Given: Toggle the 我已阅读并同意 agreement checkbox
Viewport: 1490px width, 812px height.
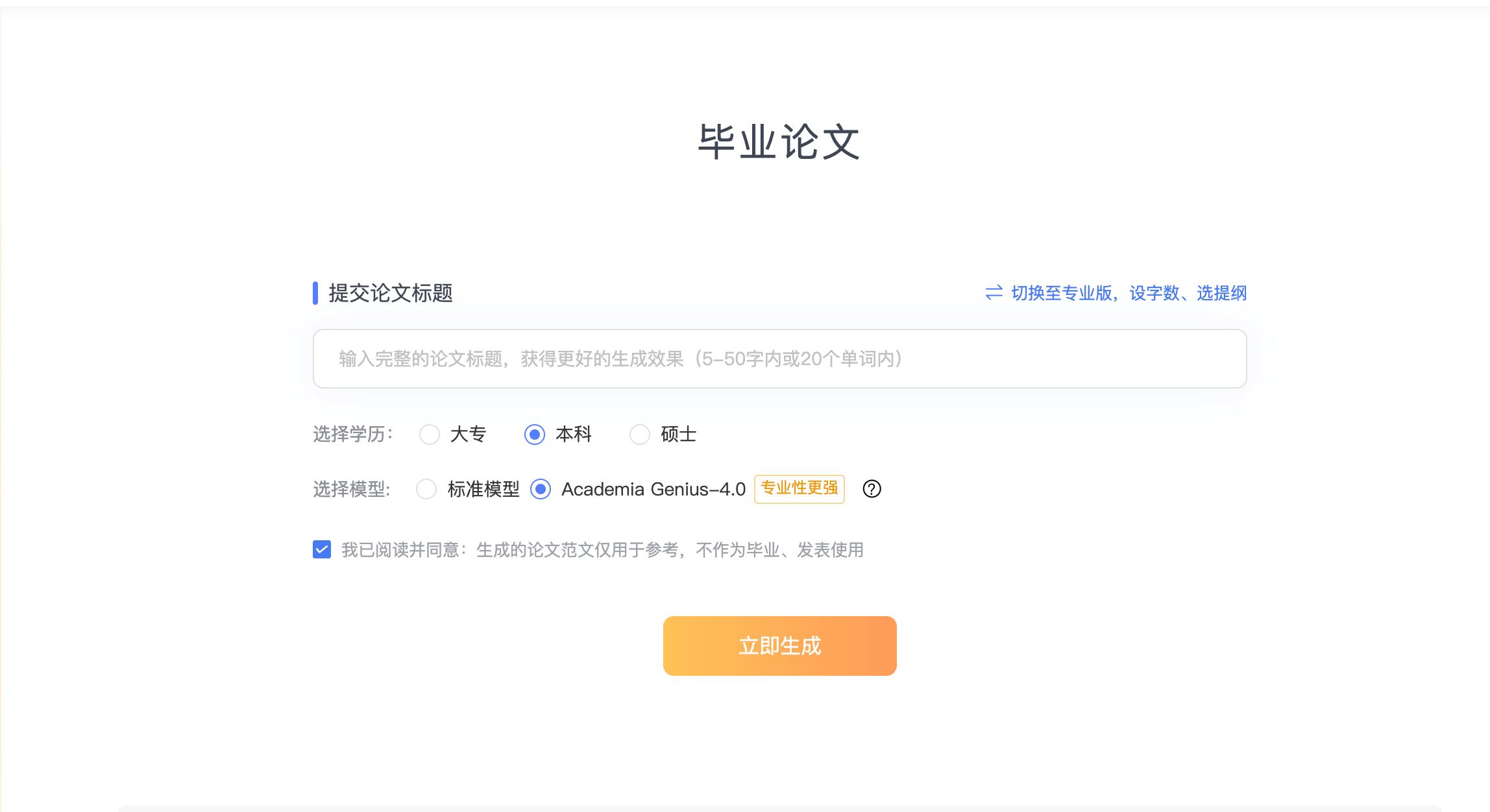Looking at the screenshot, I should pos(322,550).
